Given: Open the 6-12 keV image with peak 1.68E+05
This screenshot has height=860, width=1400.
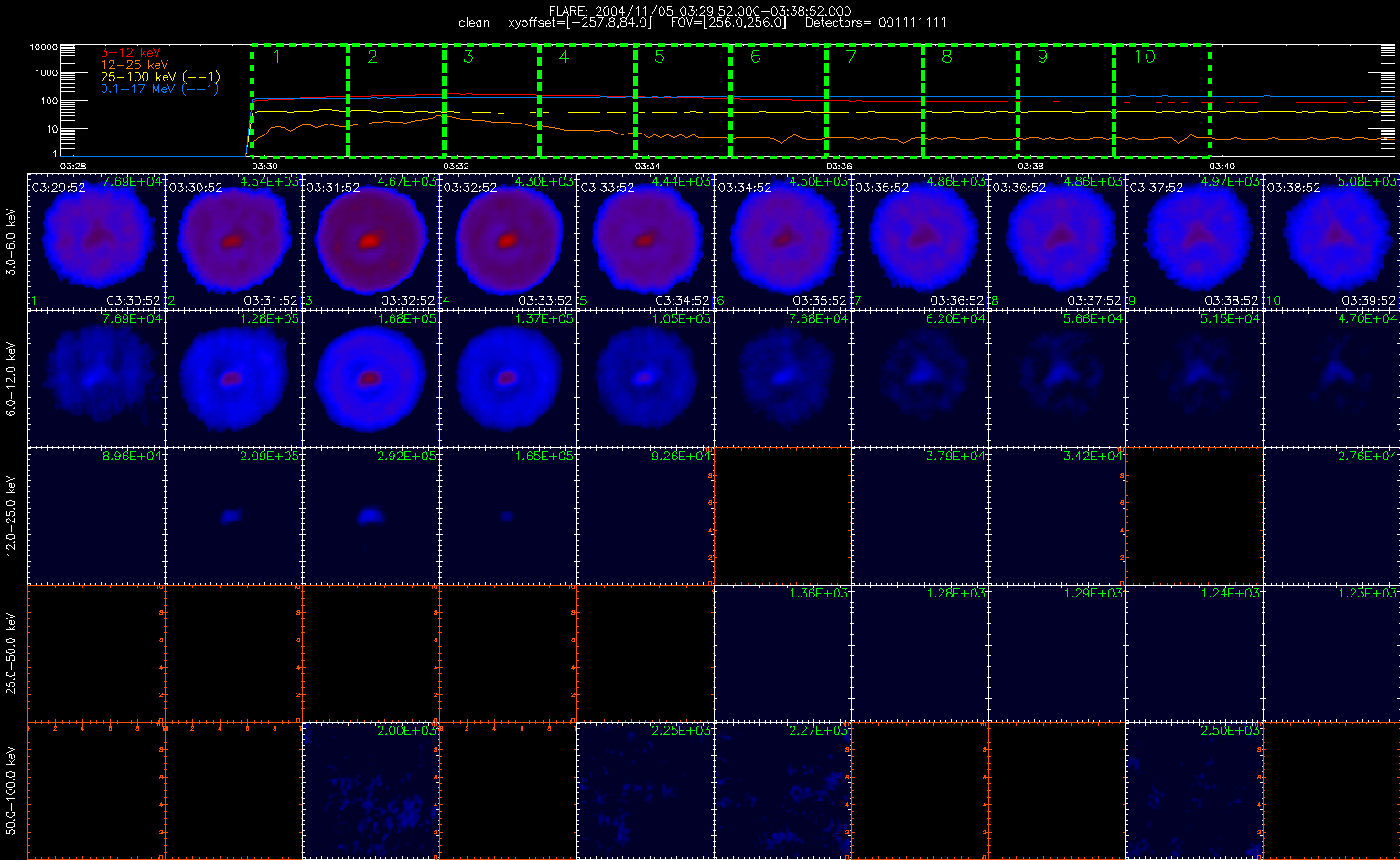Looking at the screenshot, I should pos(371,378).
